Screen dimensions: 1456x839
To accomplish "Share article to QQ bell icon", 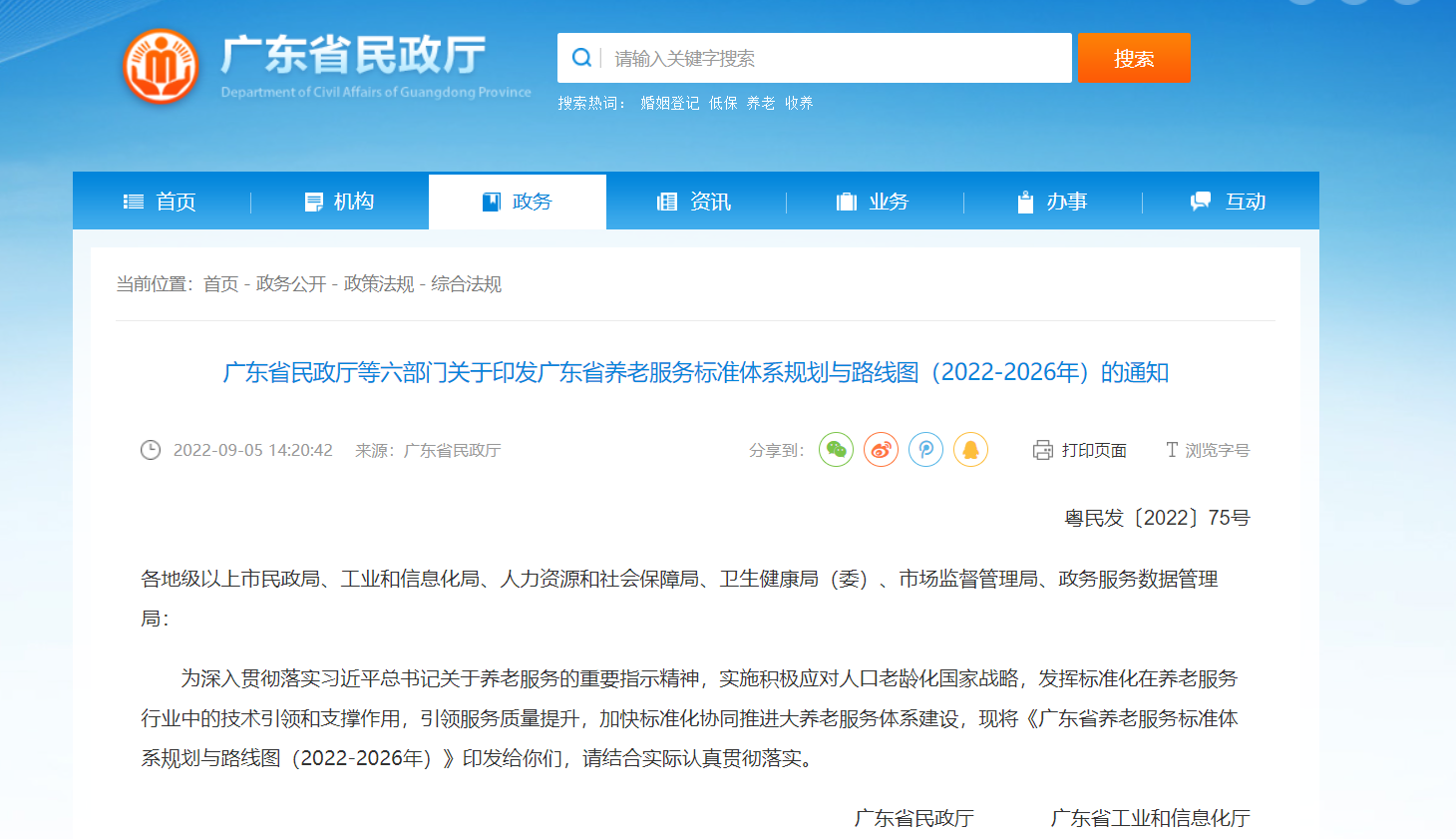I will 970,450.
